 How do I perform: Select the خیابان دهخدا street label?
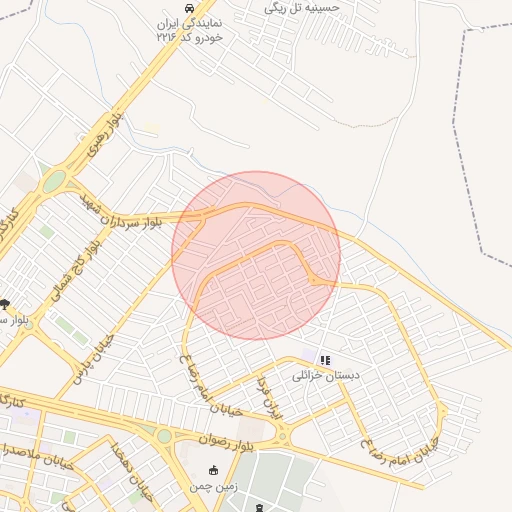pos(132,472)
